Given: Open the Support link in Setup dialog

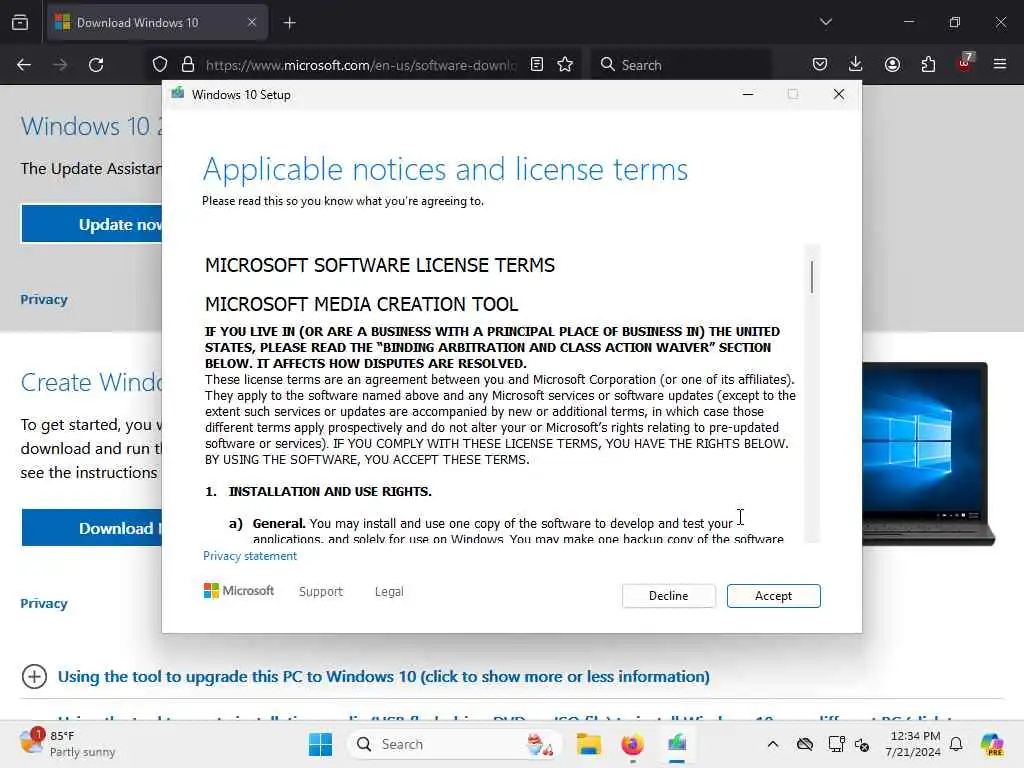Looking at the screenshot, I should click(321, 591).
